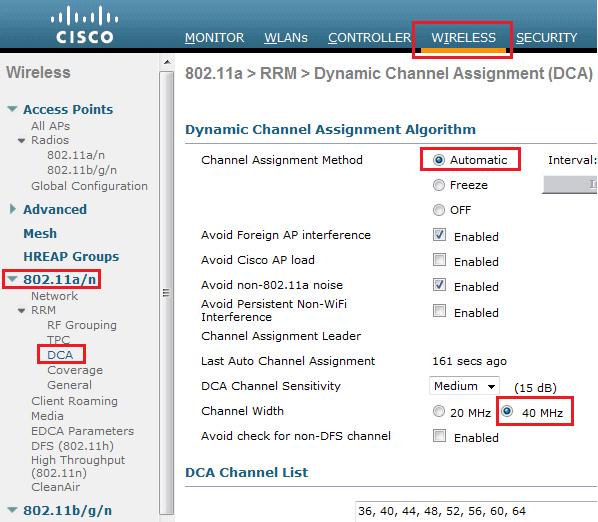Image resolution: width=598 pixels, height=522 pixels.
Task: Expand the Advanced section arrow
Action: click(13, 209)
